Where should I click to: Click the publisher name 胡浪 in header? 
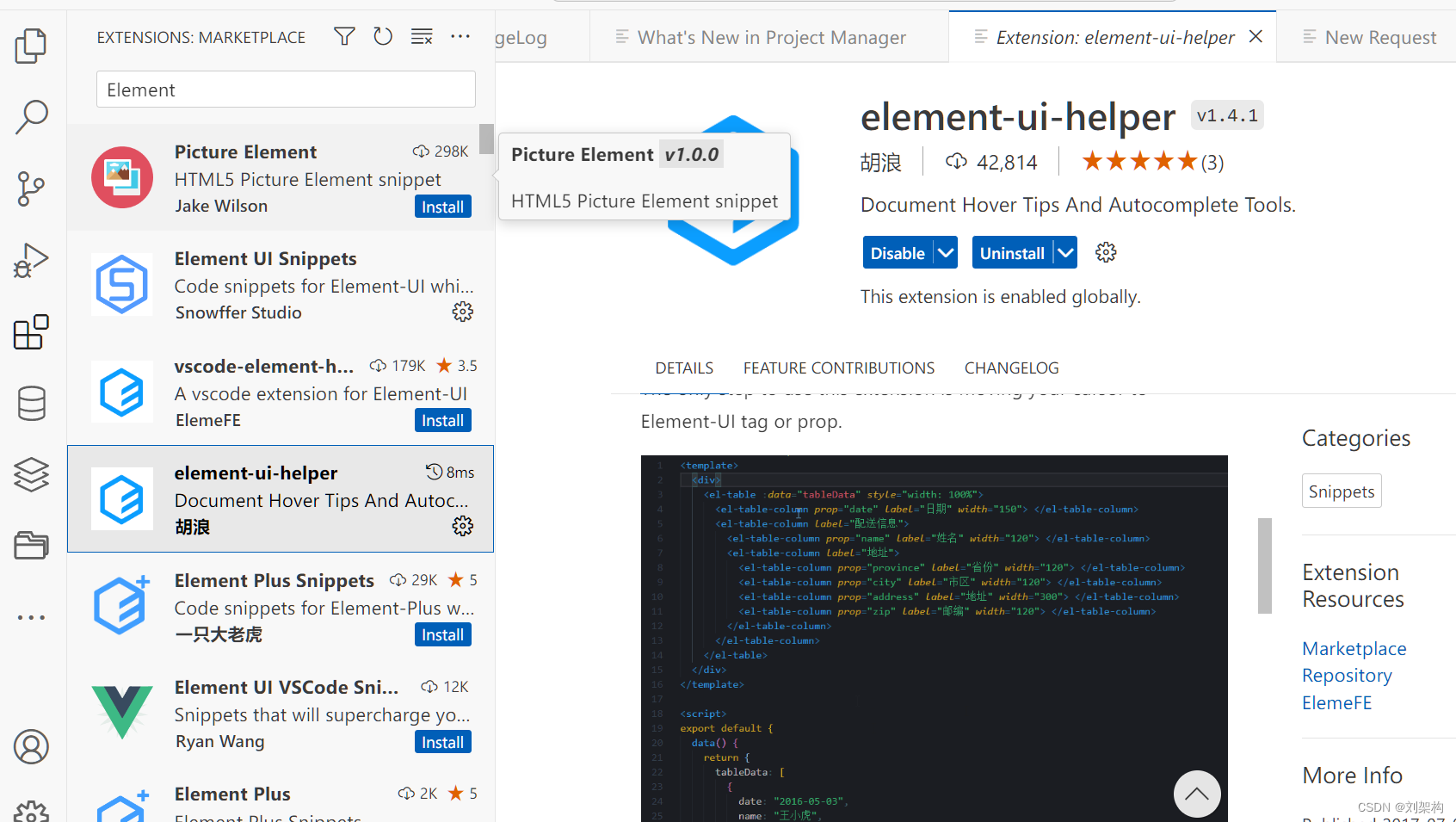click(x=881, y=162)
